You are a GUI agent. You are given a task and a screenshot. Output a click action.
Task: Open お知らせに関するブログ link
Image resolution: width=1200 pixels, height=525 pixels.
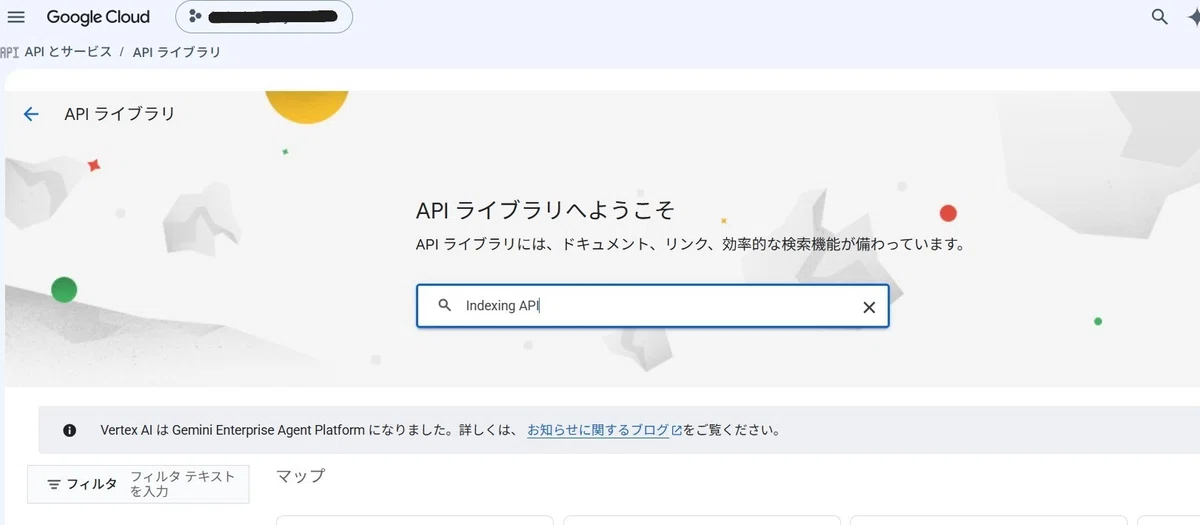point(598,430)
